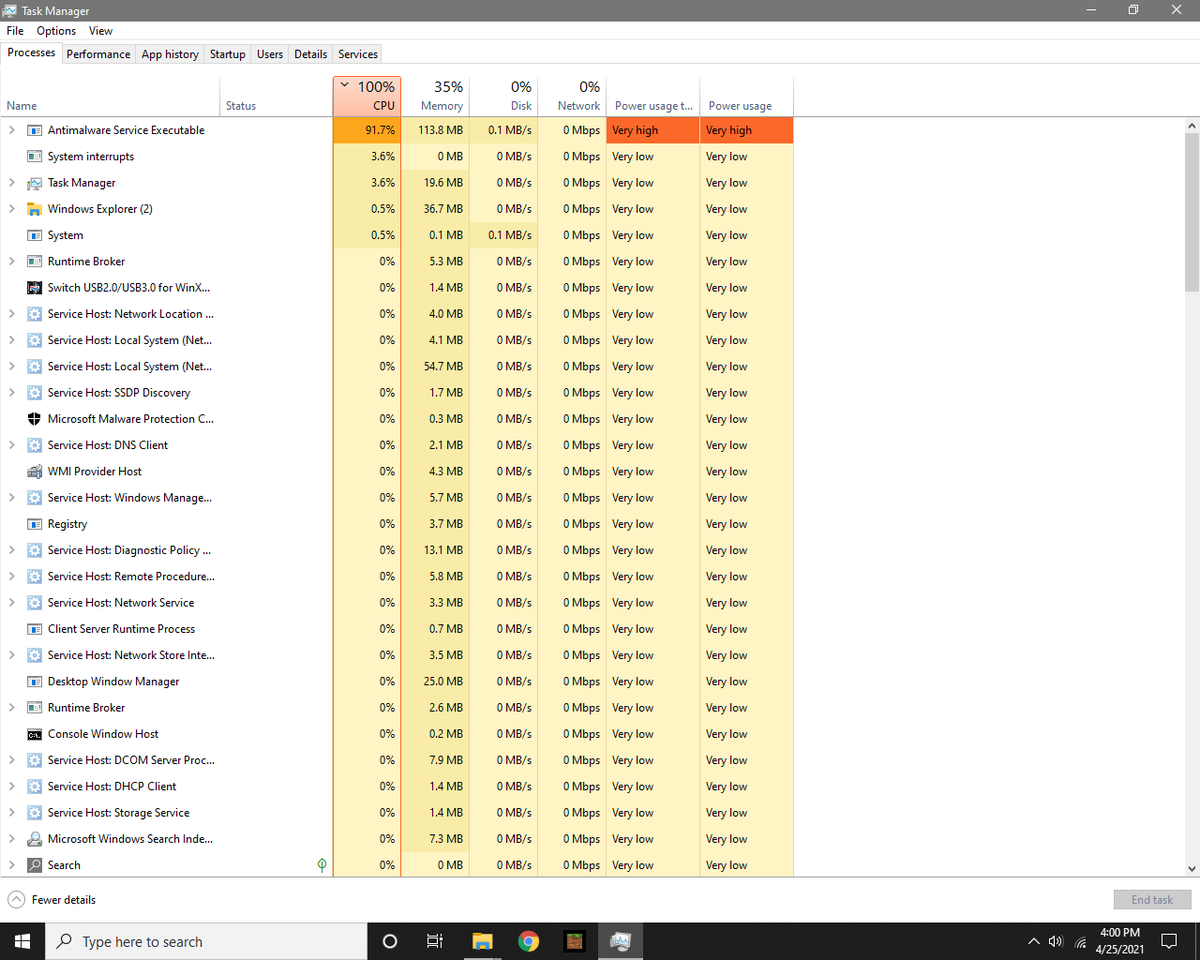
Task: Expand the Task Manager process group
Action: (x=12, y=183)
